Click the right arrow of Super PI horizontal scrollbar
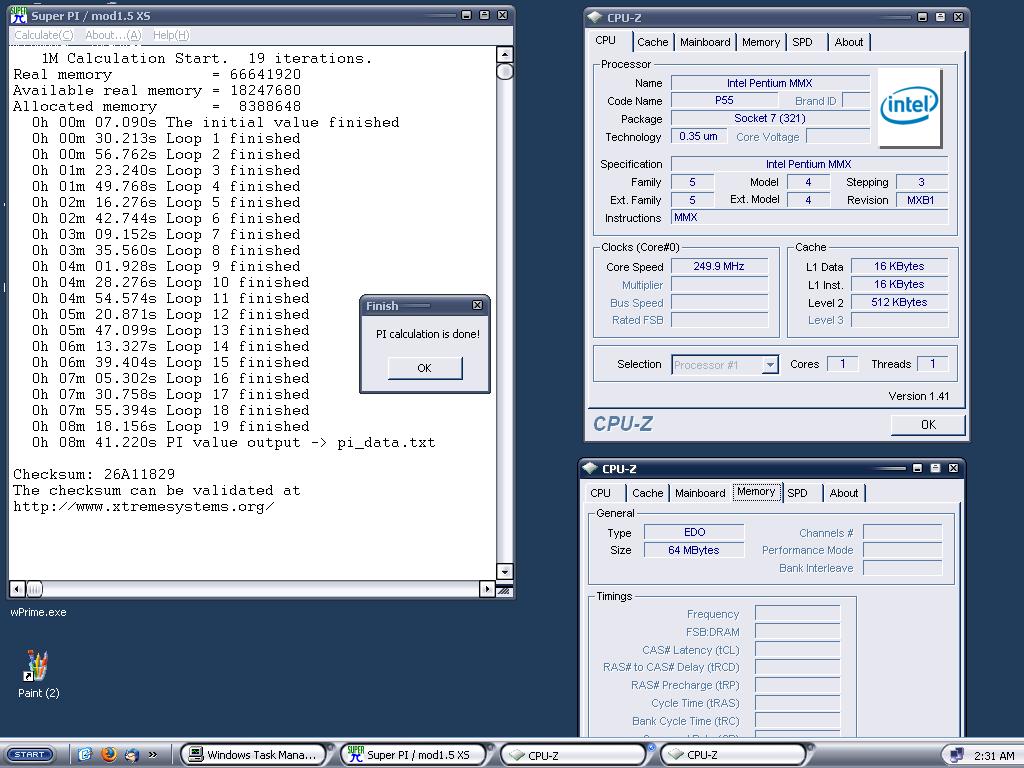The width and height of the screenshot is (1024, 768). click(x=487, y=589)
